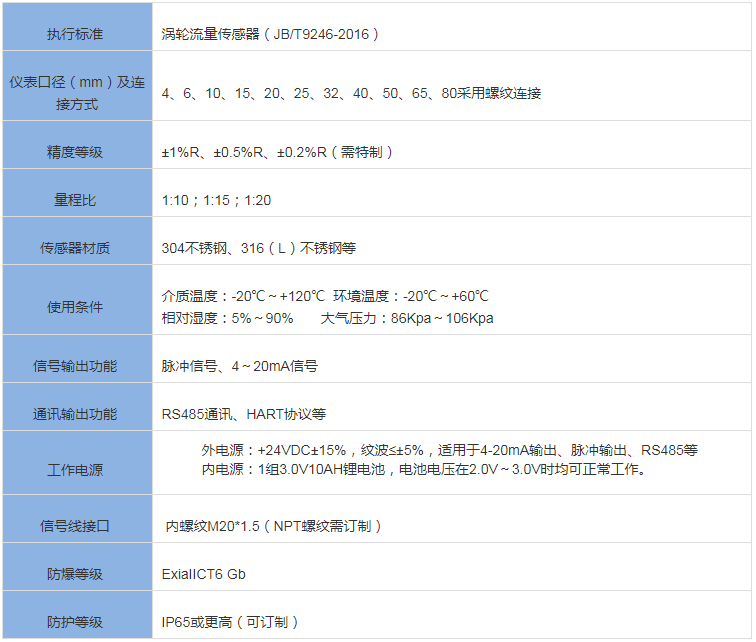The height and width of the screenshot is (642, 756).
Task: Click the 量程比 label cell
Action: (x=75, y=201)
